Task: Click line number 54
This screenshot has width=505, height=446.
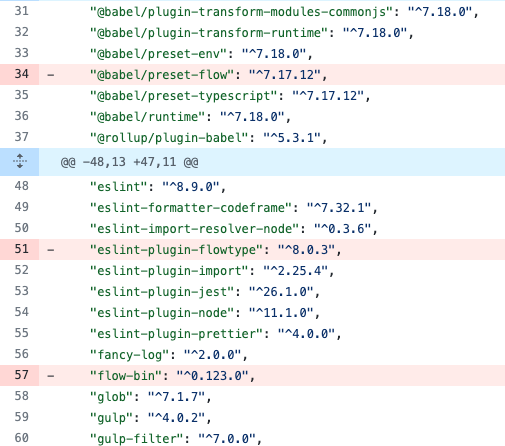Action: [x=21, y=312]
